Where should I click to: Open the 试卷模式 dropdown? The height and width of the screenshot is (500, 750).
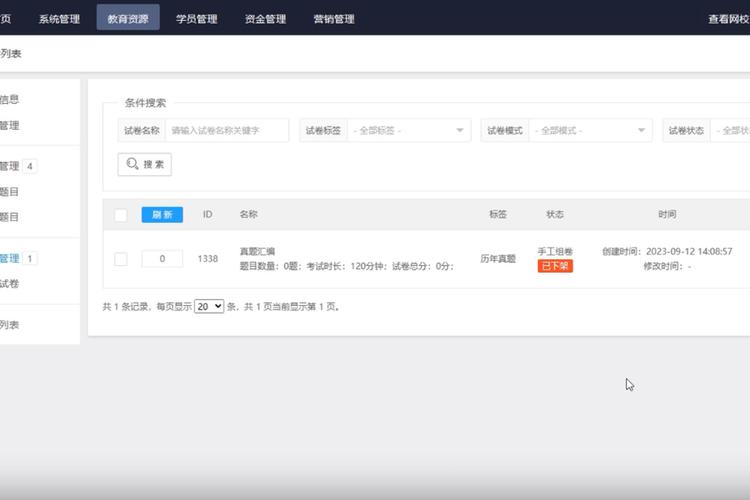click(x=591, y=130)
